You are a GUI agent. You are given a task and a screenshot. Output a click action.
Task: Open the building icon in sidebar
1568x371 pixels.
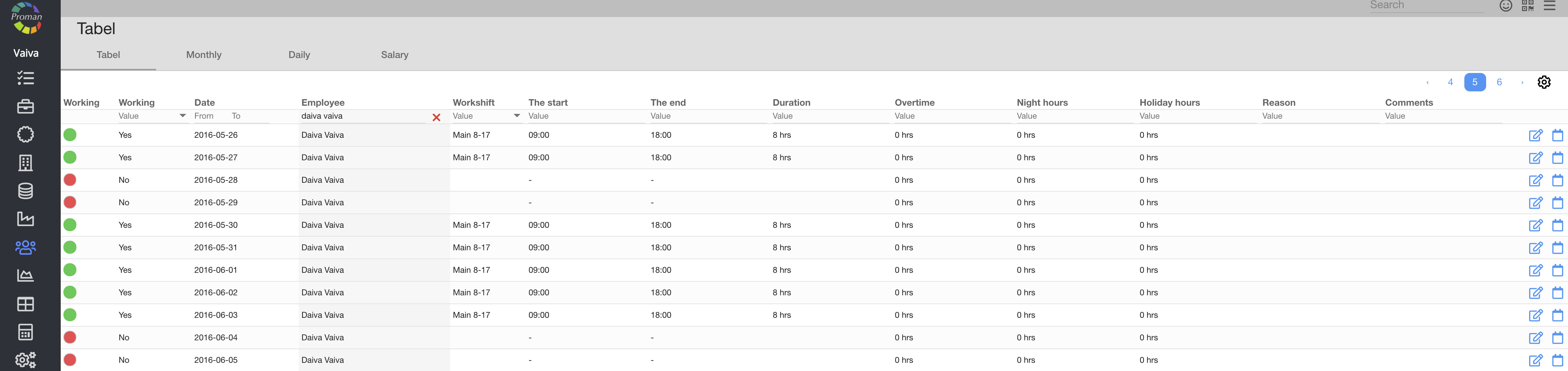26,162
